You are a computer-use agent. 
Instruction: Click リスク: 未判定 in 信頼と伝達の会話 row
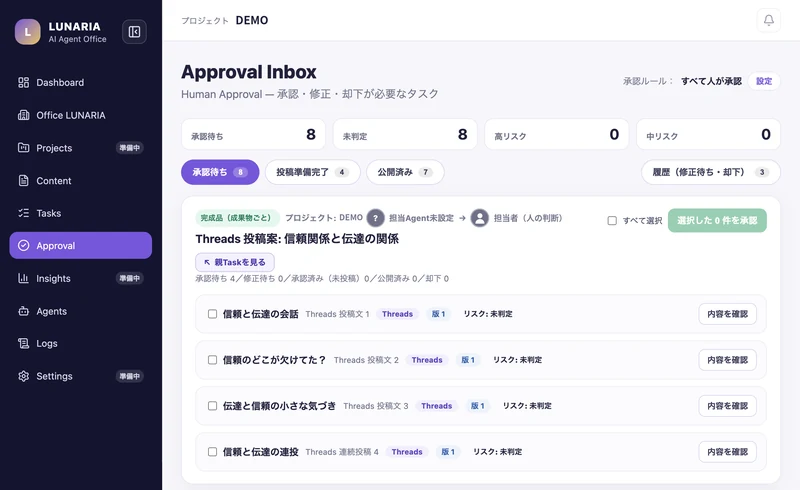pyautogui.click(x=488, y=314)
